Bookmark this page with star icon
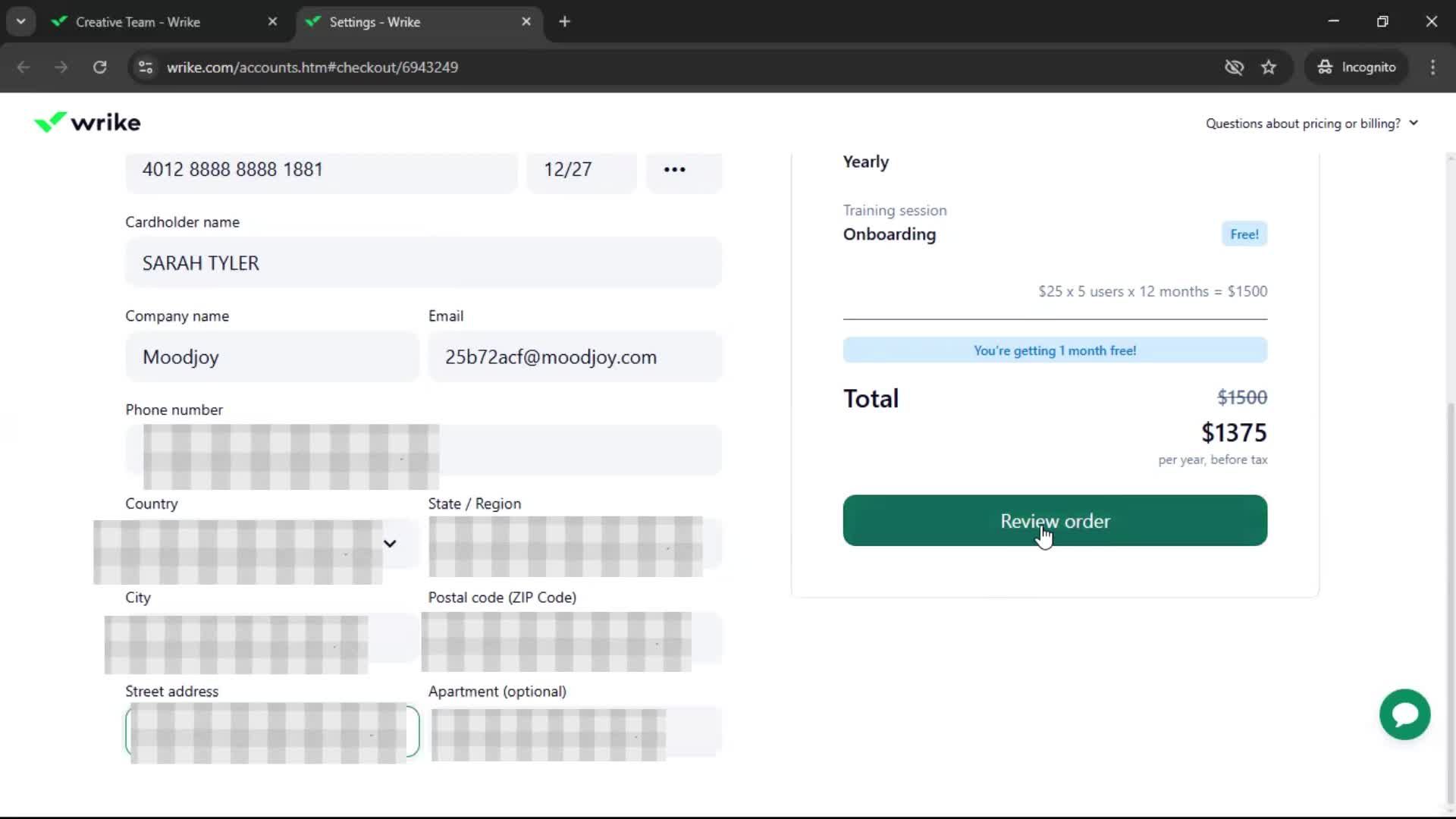This screenshot has width=1456, height=819. (1269, 67)
